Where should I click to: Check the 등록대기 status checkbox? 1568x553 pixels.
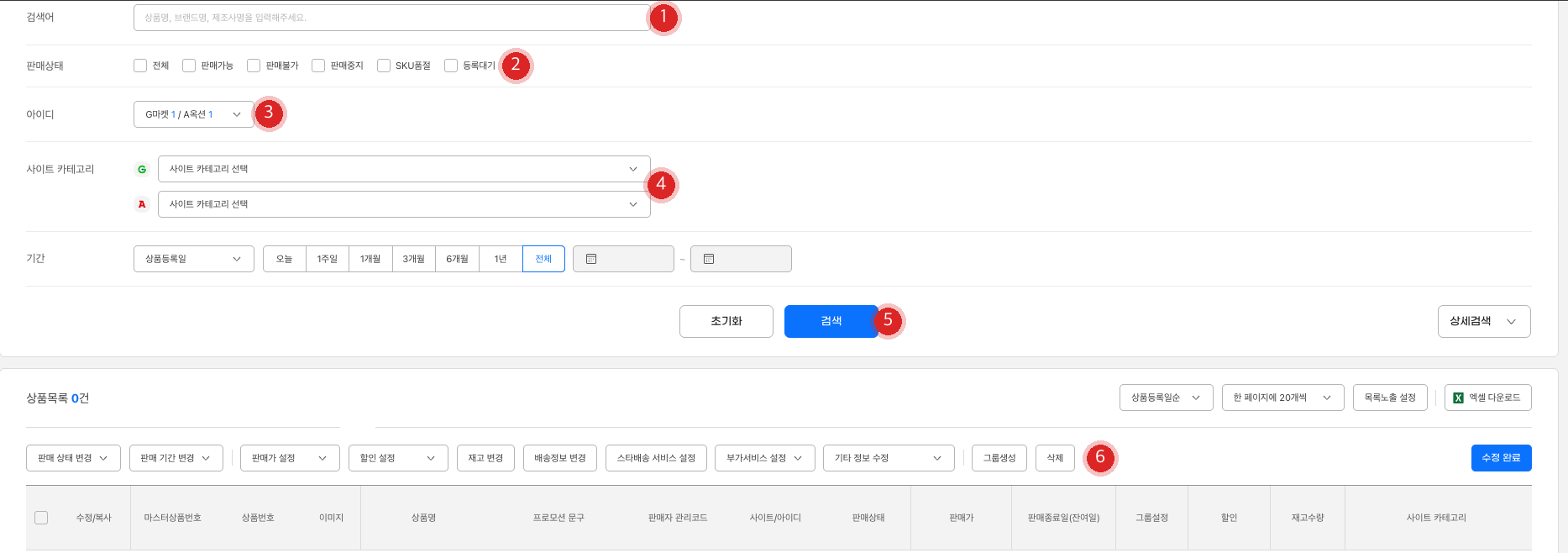pyautogui.click(x=451, y=66)
